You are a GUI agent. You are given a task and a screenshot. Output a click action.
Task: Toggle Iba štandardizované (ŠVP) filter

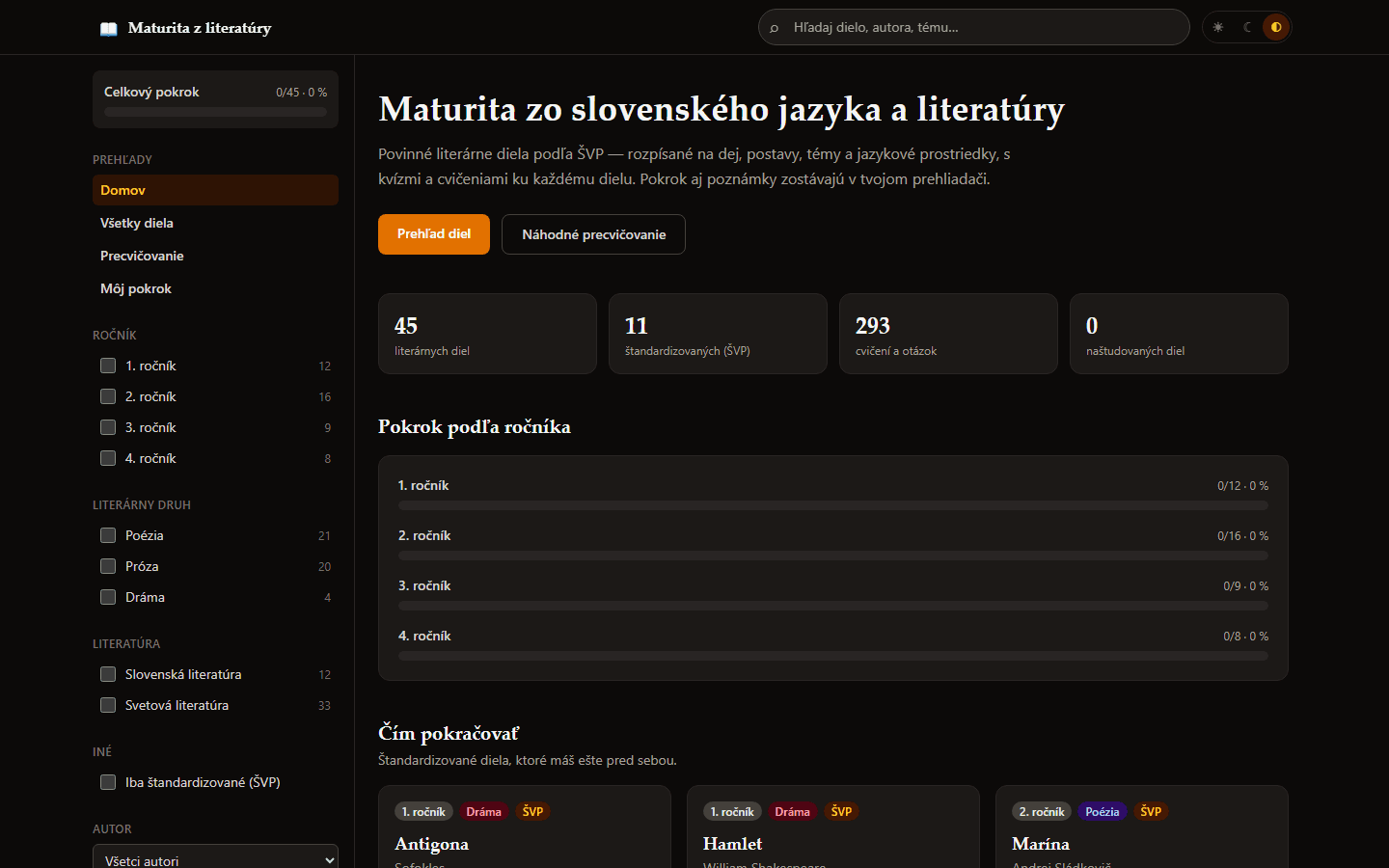pyautogui.click(x=108, y=782)
